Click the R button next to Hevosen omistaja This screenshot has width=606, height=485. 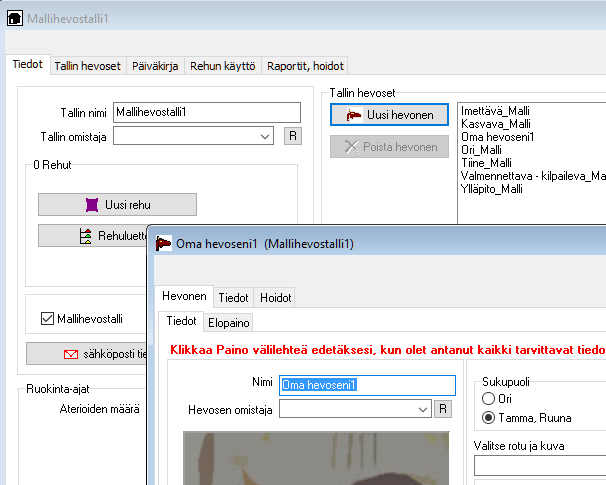(443, 409)
